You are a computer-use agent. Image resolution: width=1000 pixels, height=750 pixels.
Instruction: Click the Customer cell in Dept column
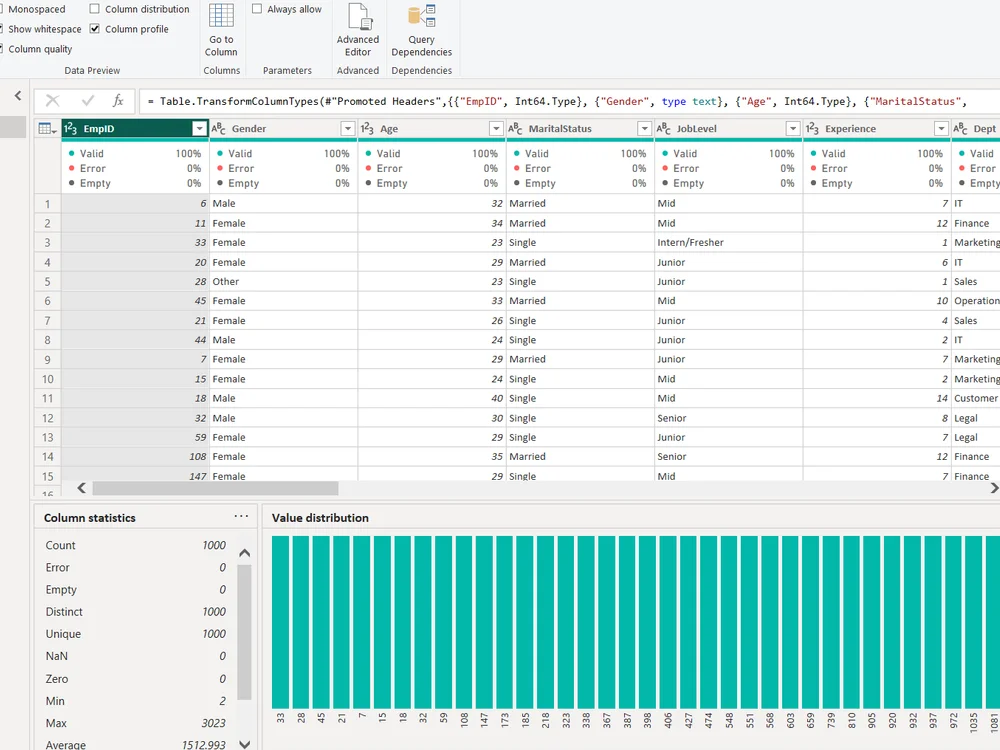point(976,398)
